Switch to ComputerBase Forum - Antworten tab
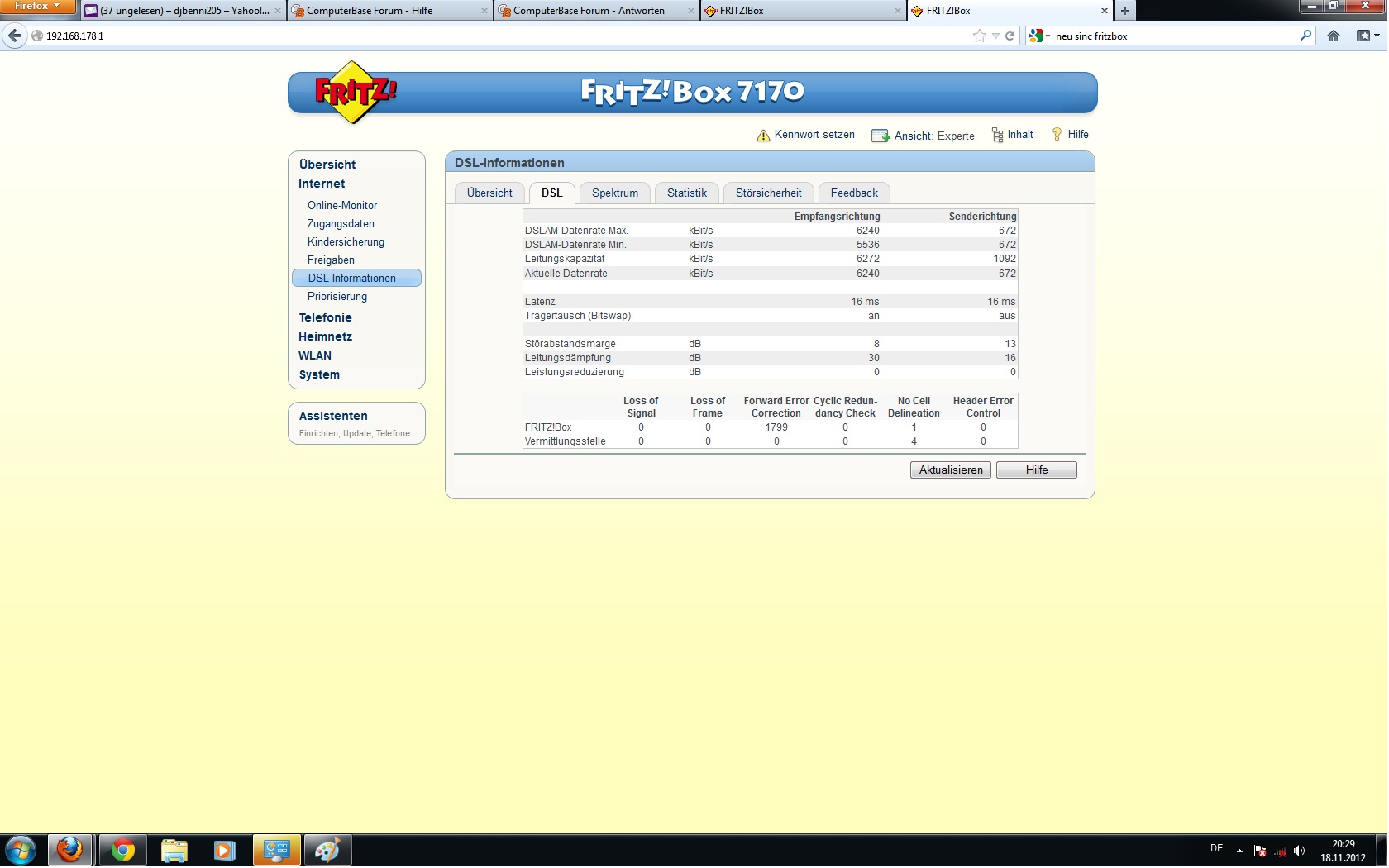This screenshot has width=1389, height=868. pyautogui.click(x=596, y=11)
